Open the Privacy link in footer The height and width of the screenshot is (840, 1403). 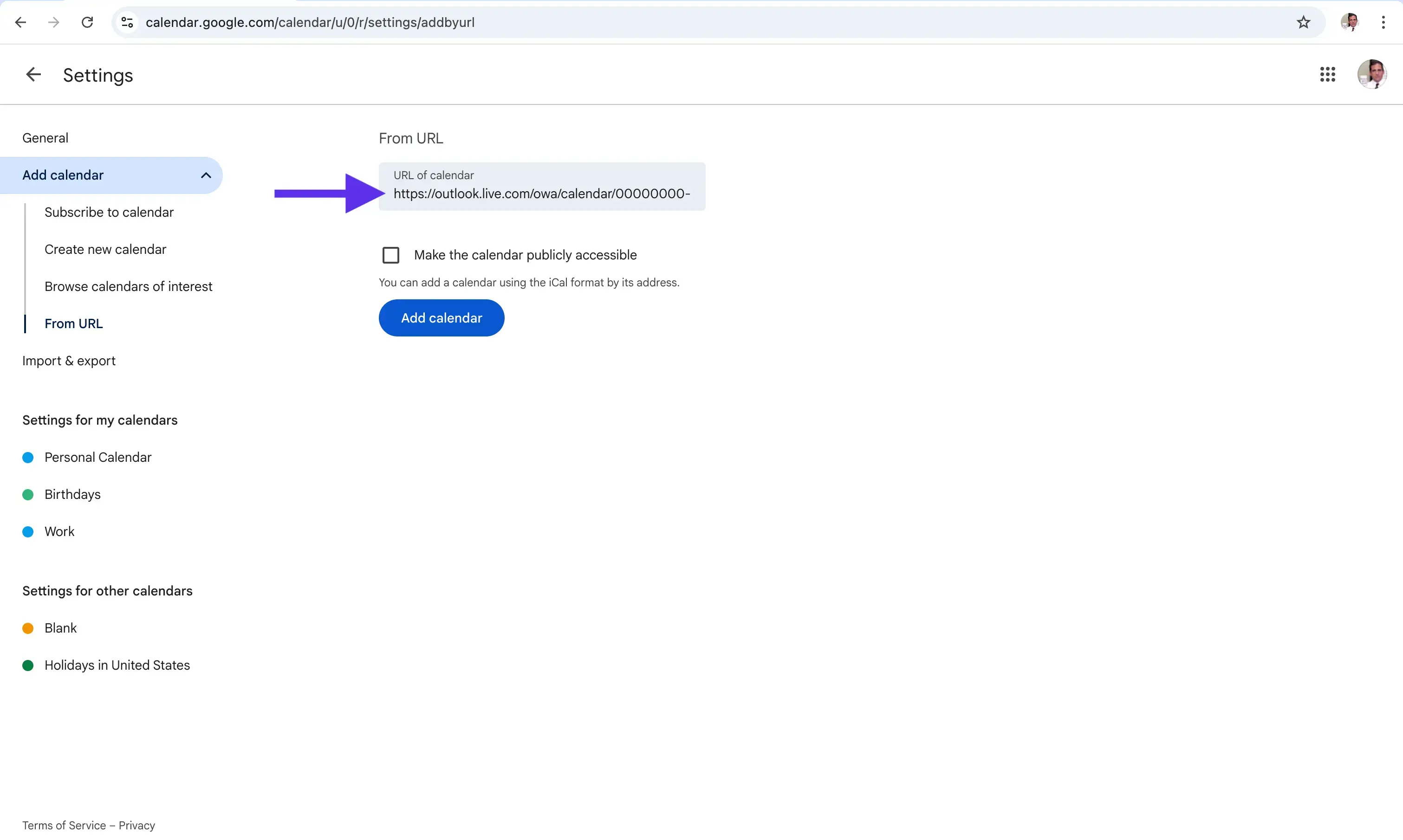click(136, 825)
